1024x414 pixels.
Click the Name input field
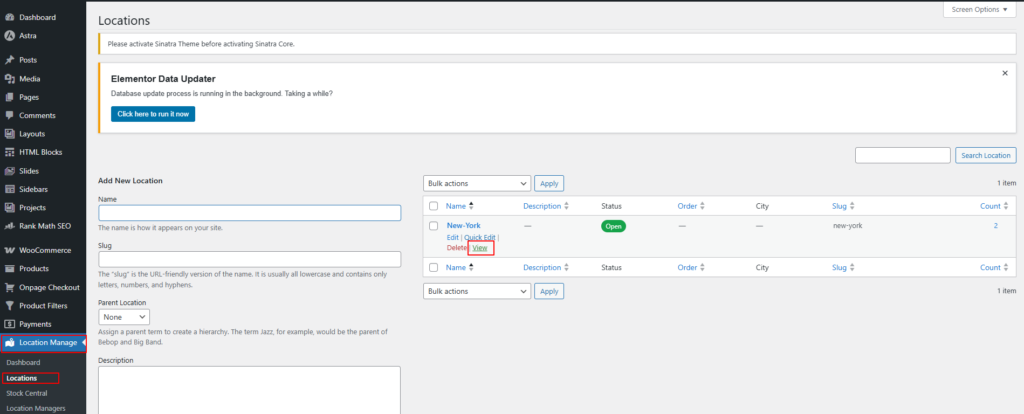point(249,213)
